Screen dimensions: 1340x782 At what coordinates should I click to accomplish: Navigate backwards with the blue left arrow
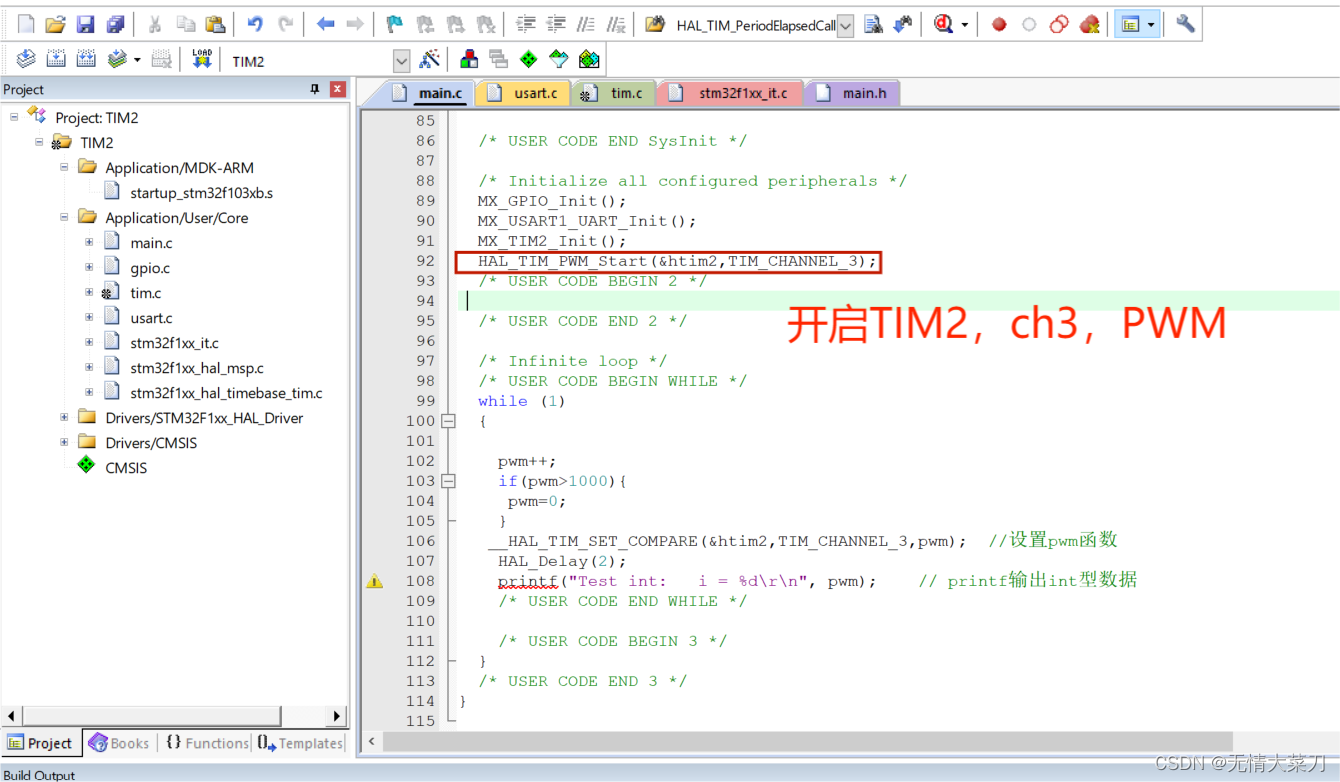click(325, 24)
